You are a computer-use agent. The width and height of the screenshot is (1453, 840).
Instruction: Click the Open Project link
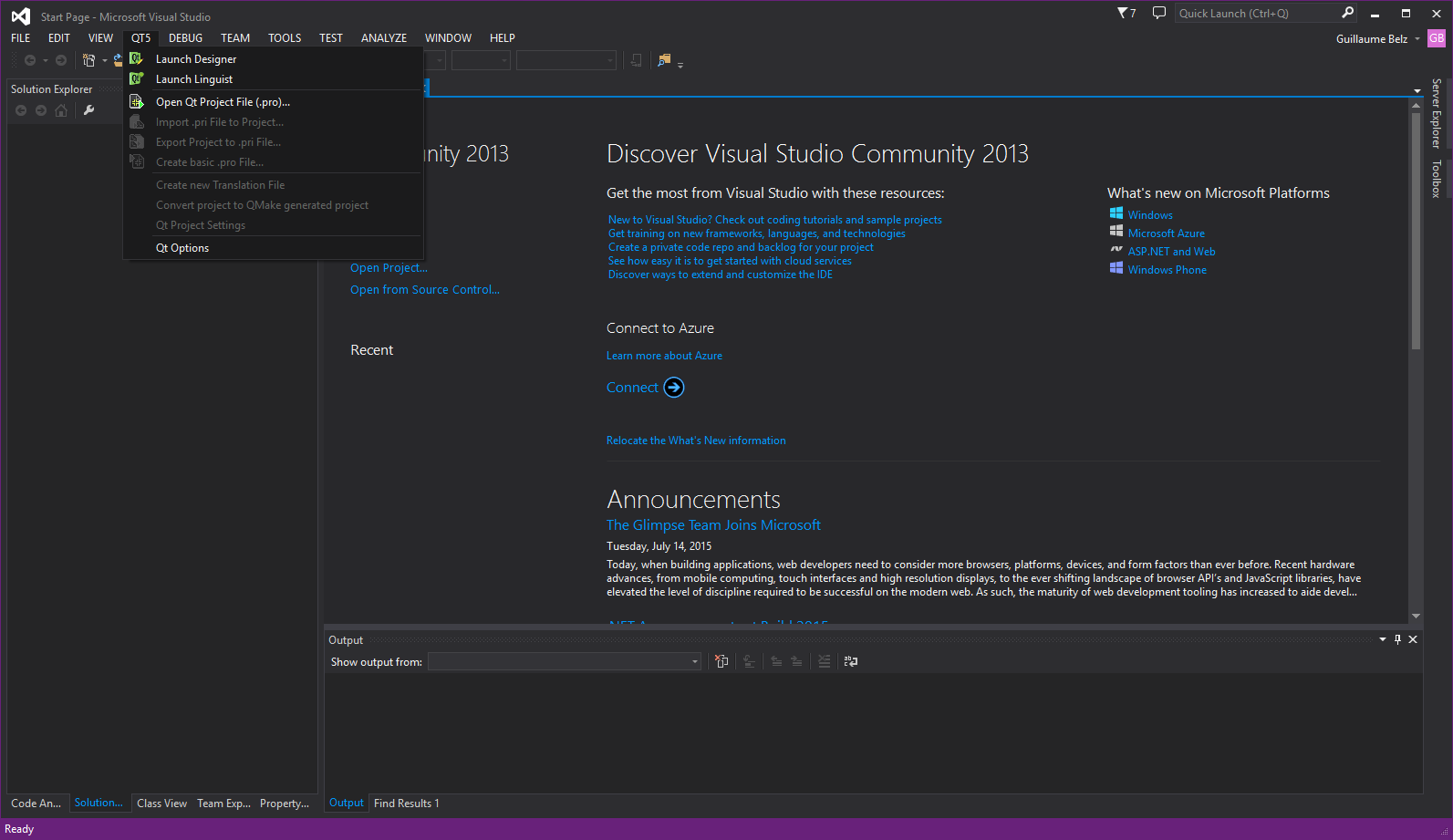(x=389, y=268)
